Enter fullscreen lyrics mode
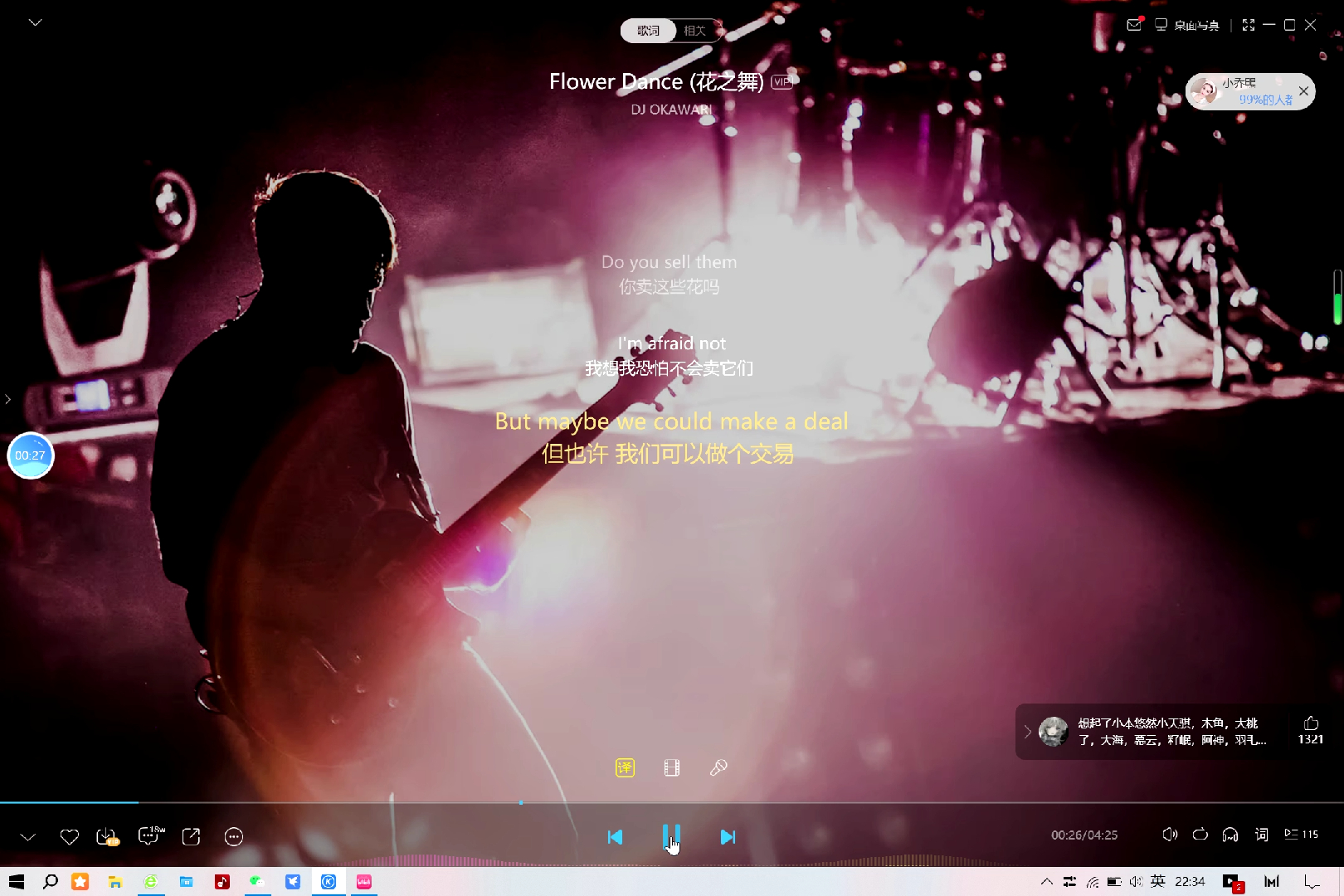1344x896 pixels. [x=1249, y=25]
